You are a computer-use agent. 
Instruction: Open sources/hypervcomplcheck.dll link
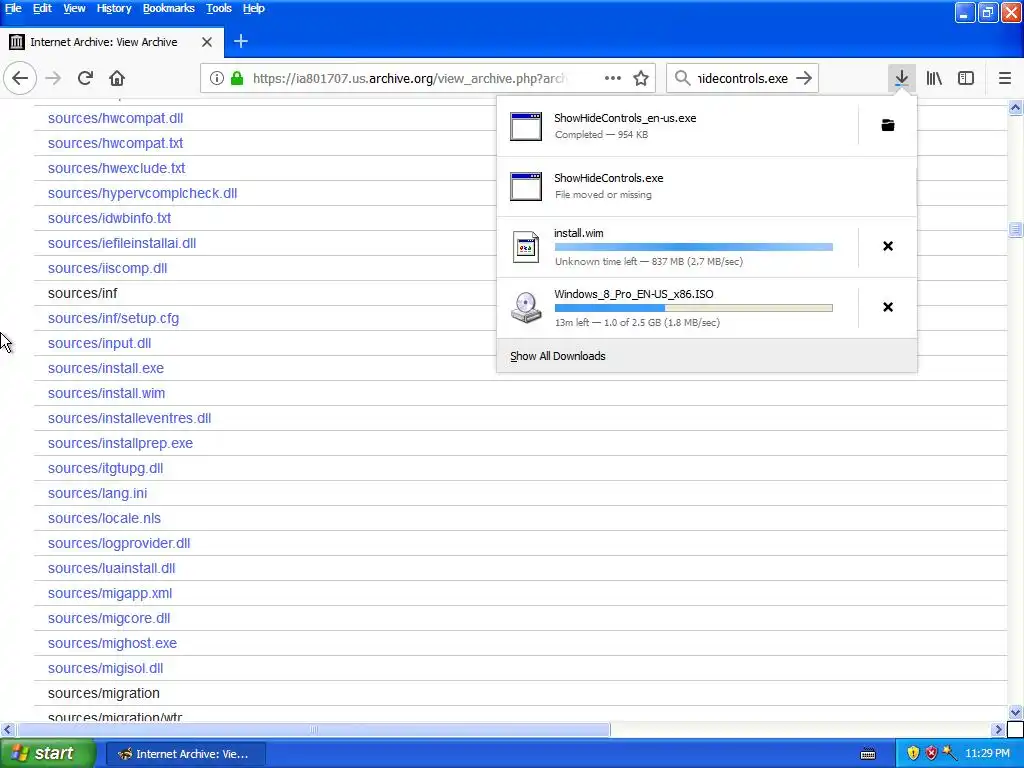[x=142, y=193]
